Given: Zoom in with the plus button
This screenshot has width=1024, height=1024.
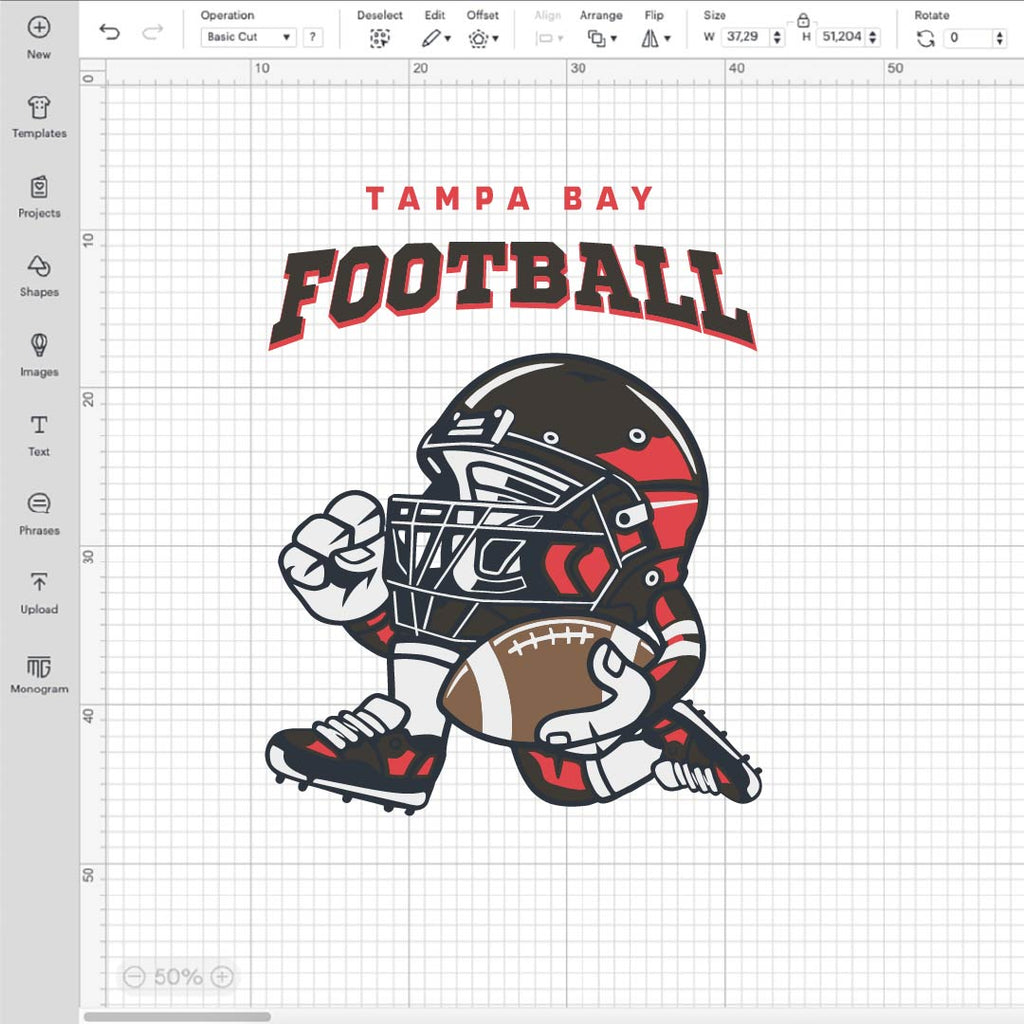Looking at the screenshot, I should pos(223,976).
